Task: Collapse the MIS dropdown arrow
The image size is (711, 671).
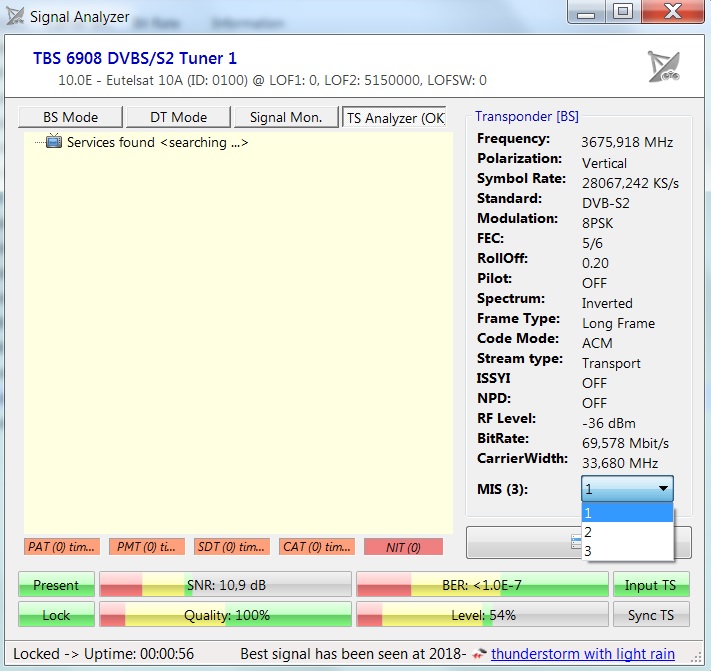Action: click(663, 488)
